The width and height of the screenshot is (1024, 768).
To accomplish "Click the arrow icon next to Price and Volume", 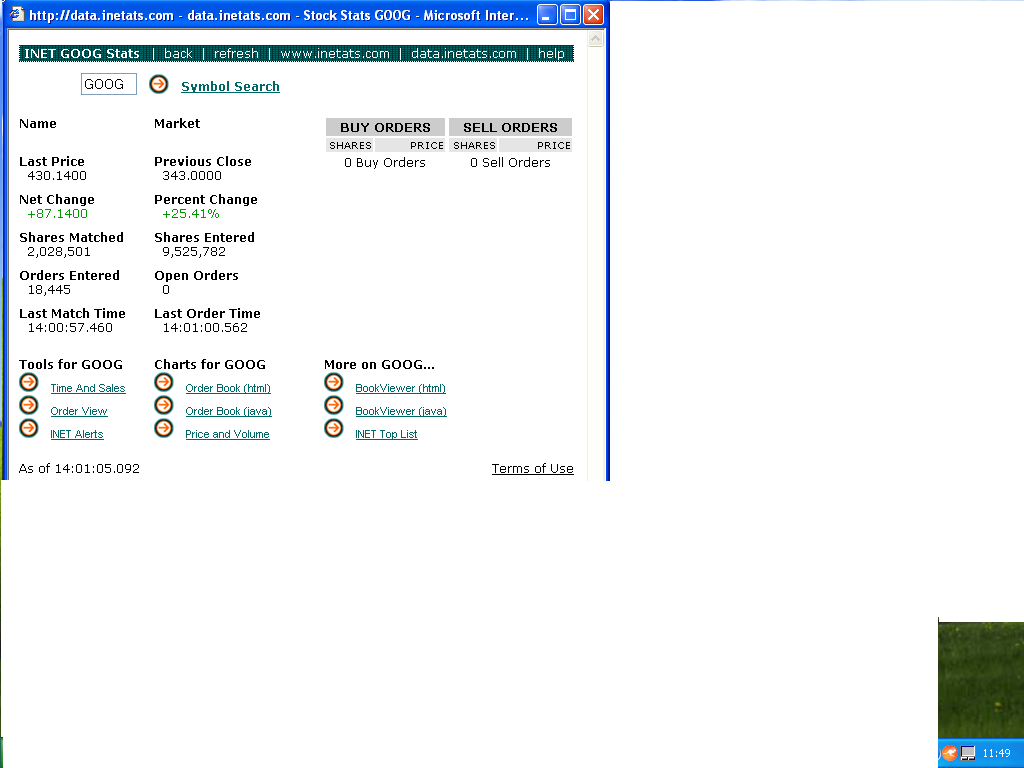I will 164,428.
